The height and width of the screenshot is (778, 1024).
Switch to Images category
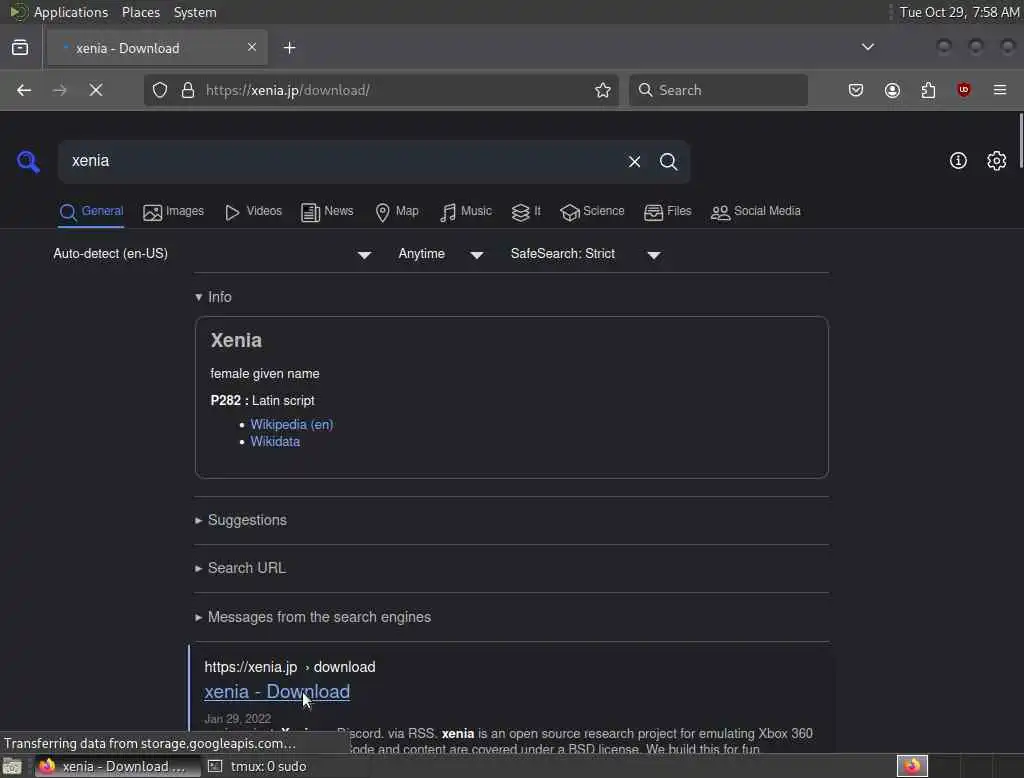coord(174,212)
